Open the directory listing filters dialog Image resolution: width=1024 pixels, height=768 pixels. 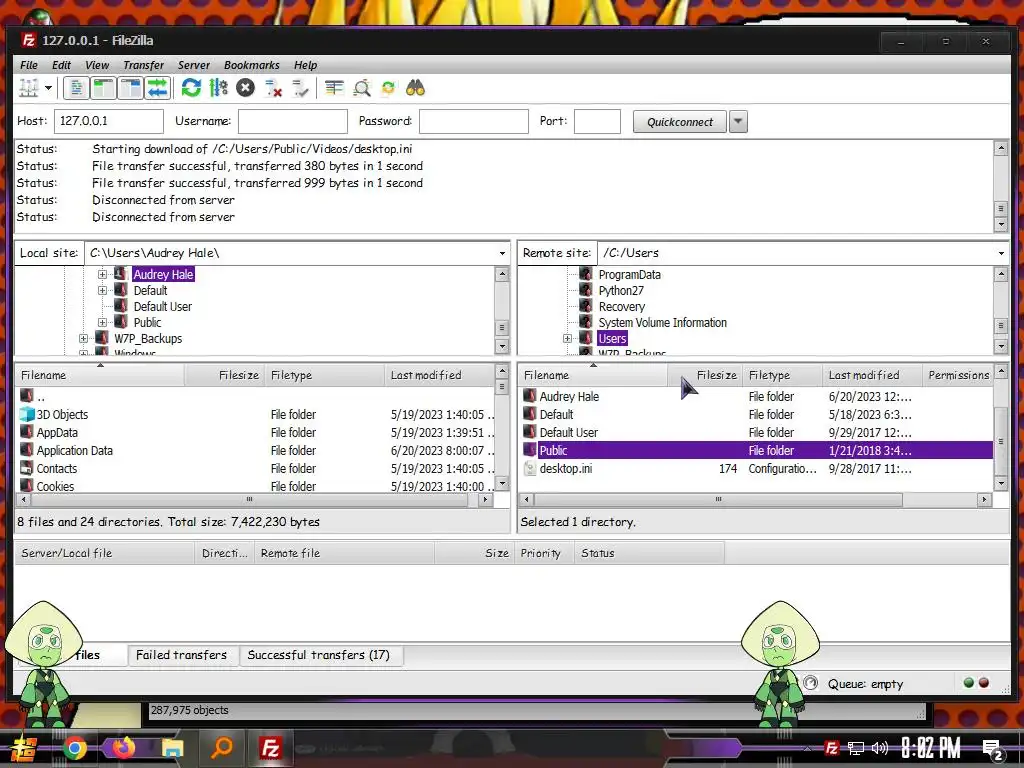tap(334, 88)
